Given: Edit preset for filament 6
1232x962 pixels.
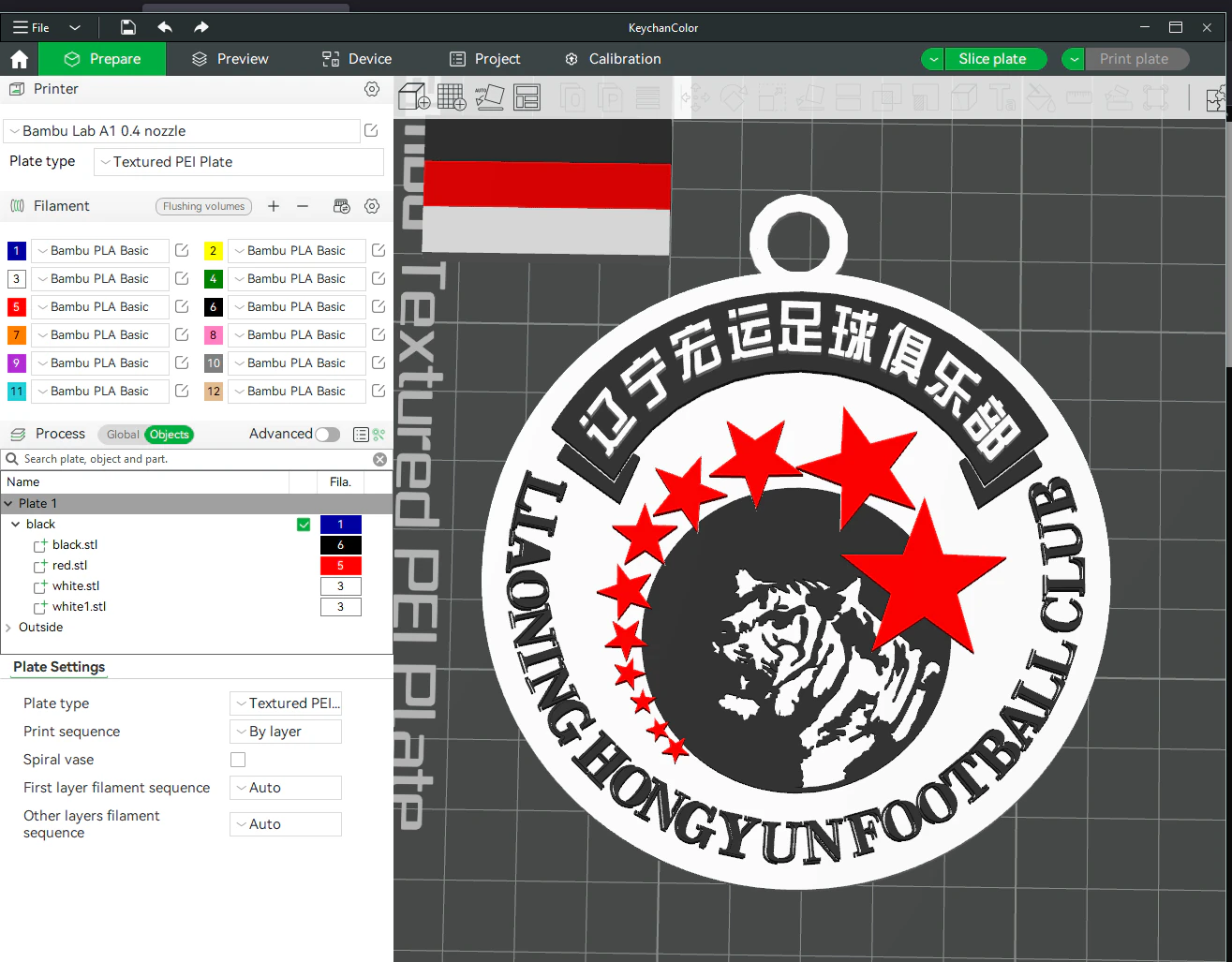Looking at the screenshot, I should pyautogui.click(x=379, y=307).
